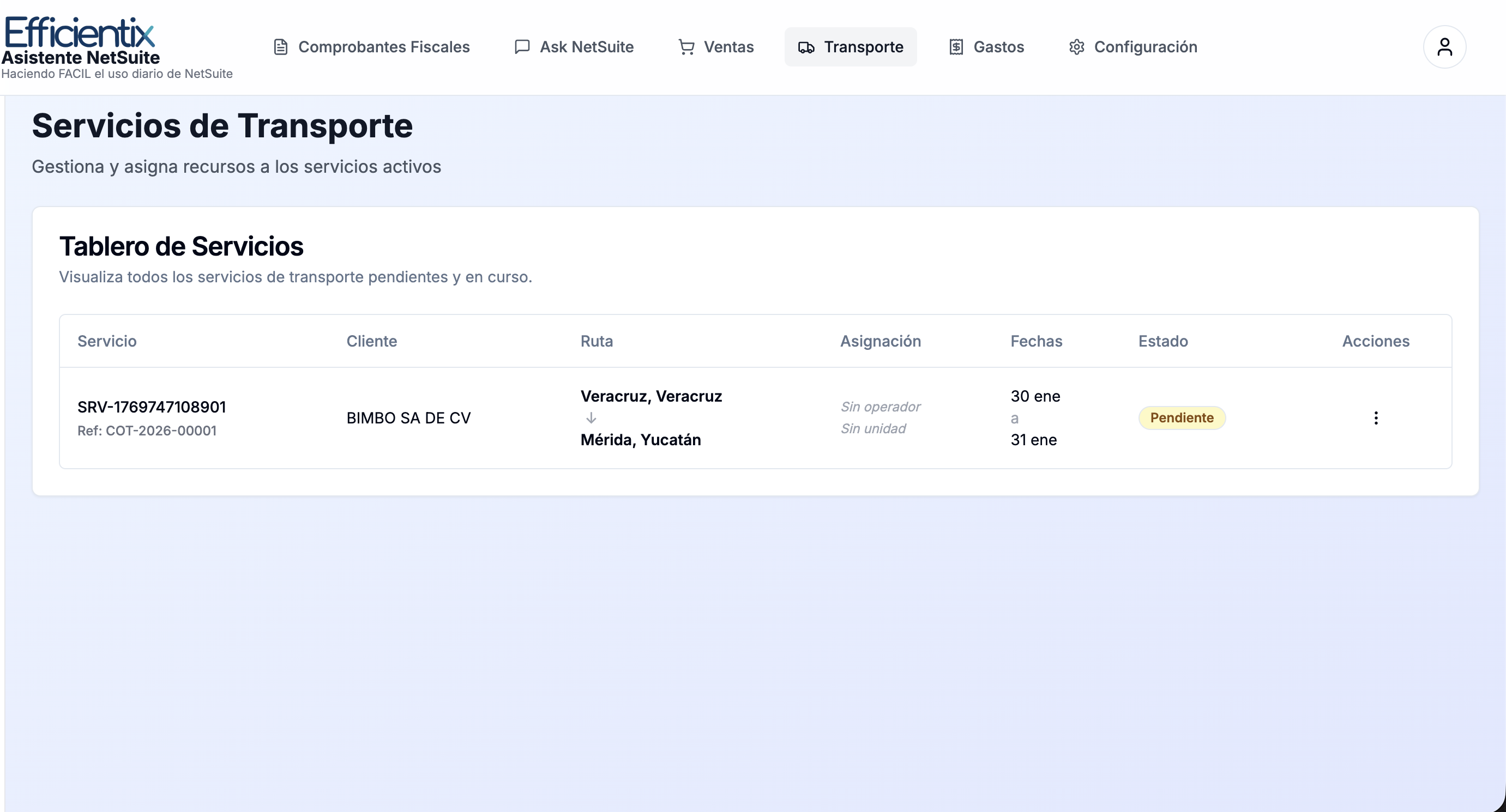
Task: Open the user profile avatar icon
Action: pos(1444,47)
